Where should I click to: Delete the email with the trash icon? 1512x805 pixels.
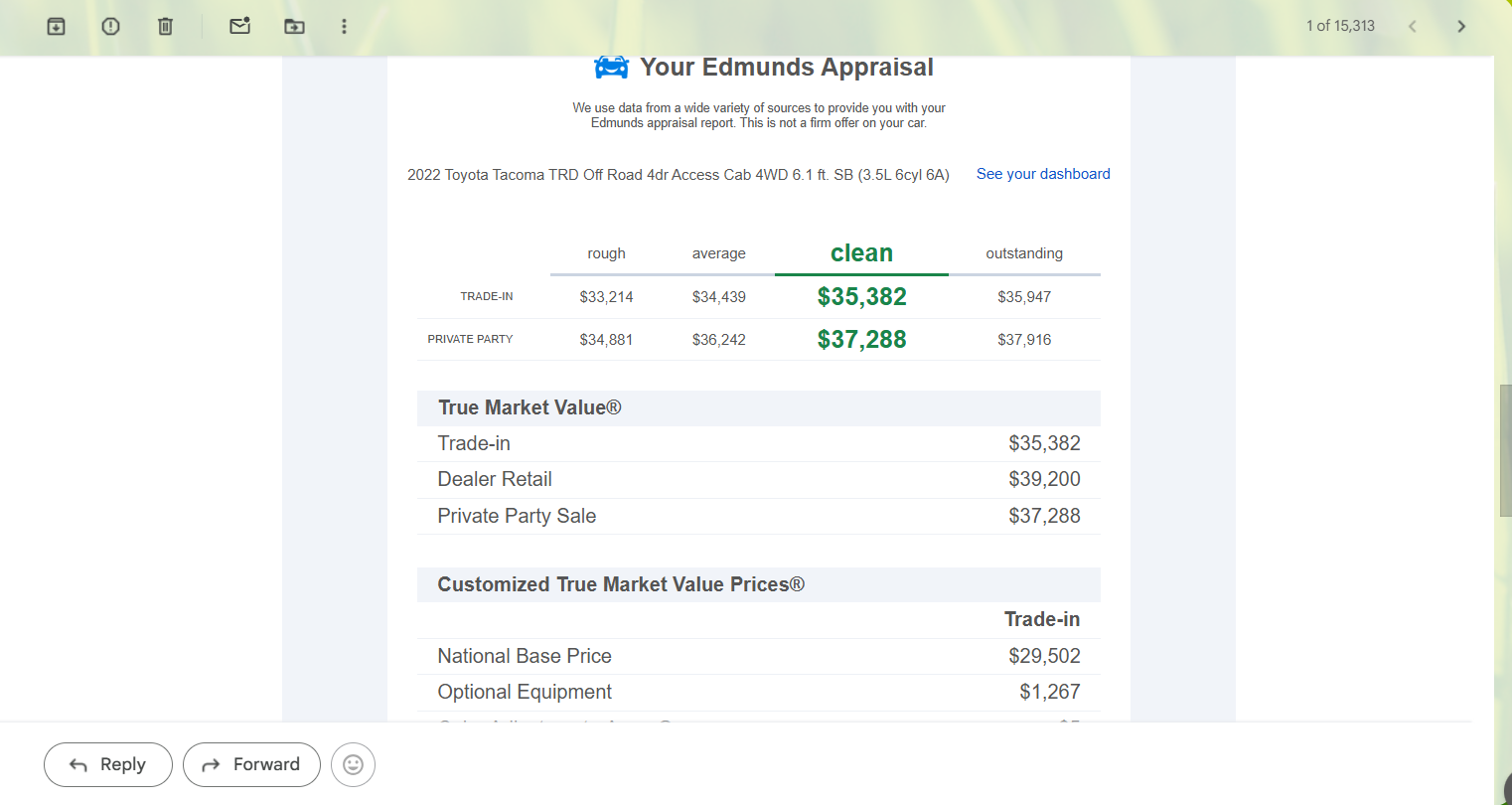pyautogui.click(x=165, y=26)
